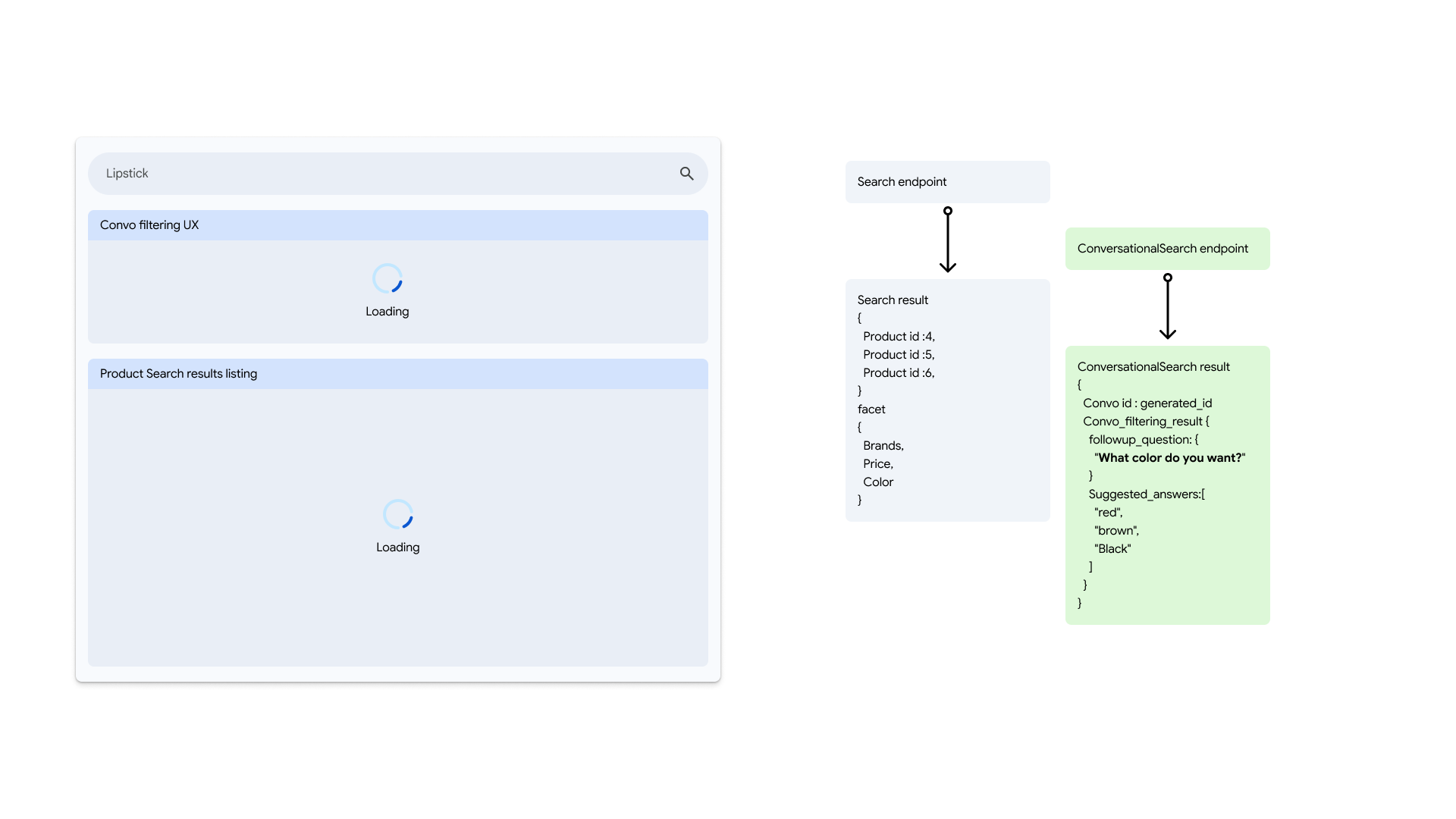Viewport: 1456px width, 819px height.
Task: Click the ConversationalSearch result heading text
Action: click(x=1153, y=367)
